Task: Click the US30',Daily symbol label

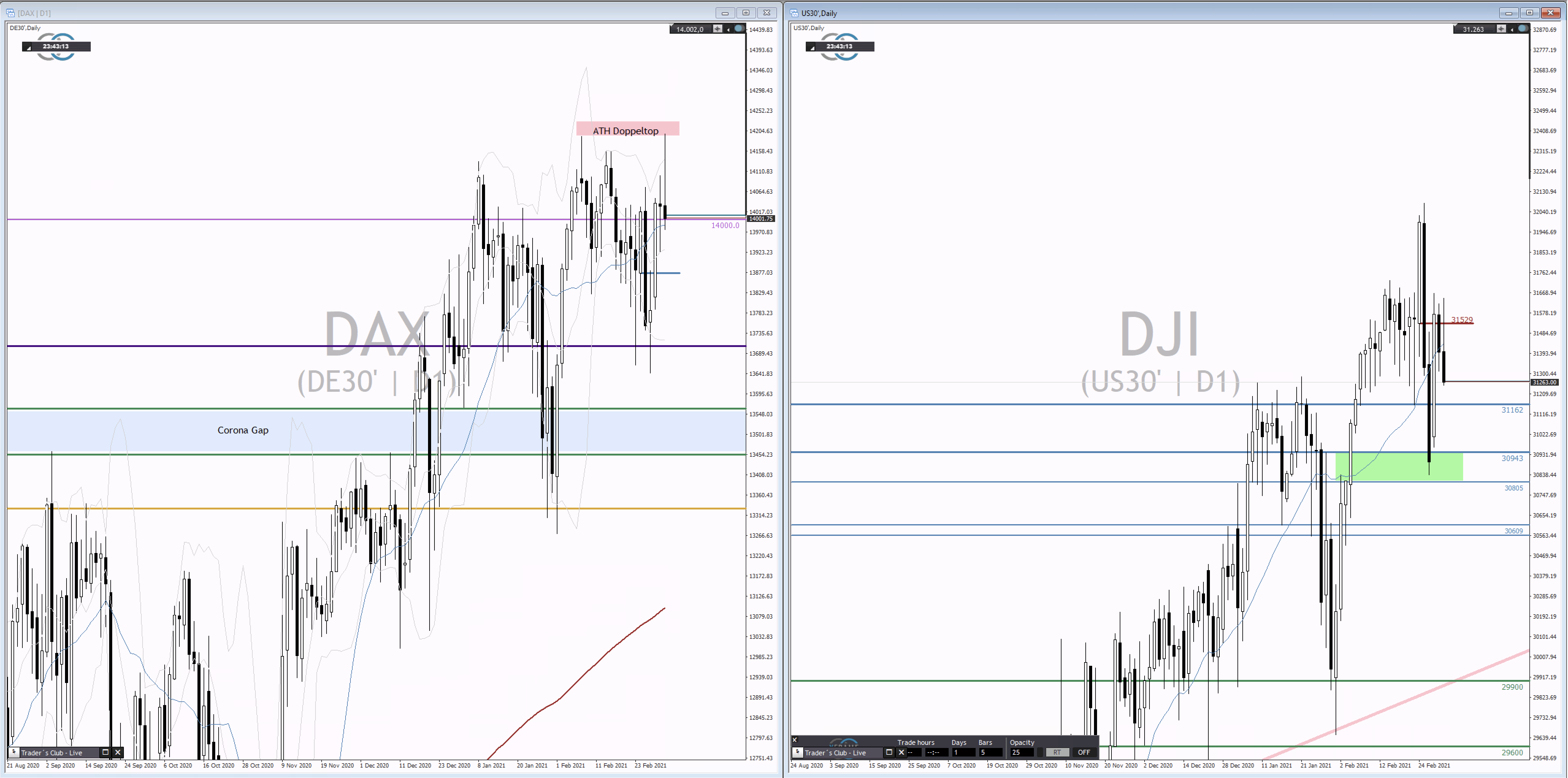Action: pos(809,28)
